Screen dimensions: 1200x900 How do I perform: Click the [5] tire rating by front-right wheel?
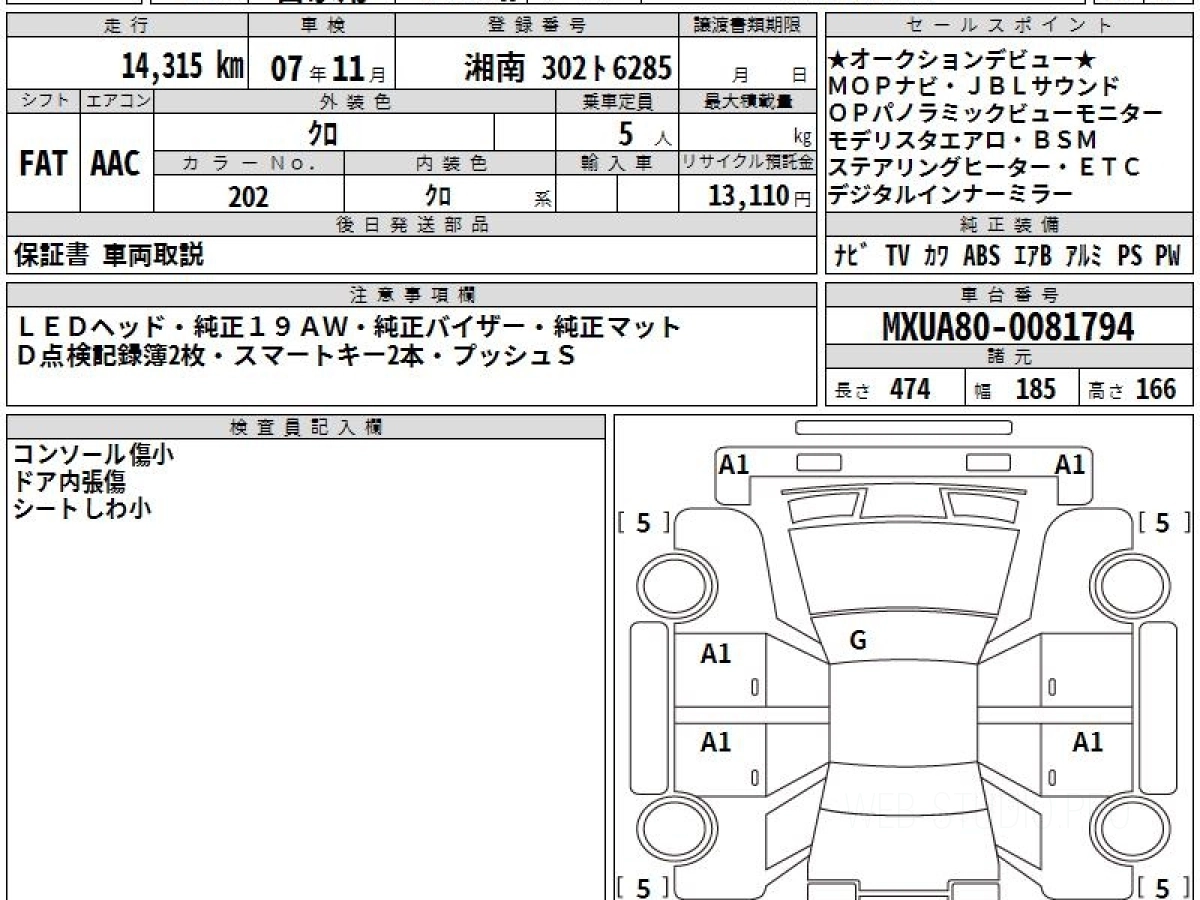pos(1163,522)
